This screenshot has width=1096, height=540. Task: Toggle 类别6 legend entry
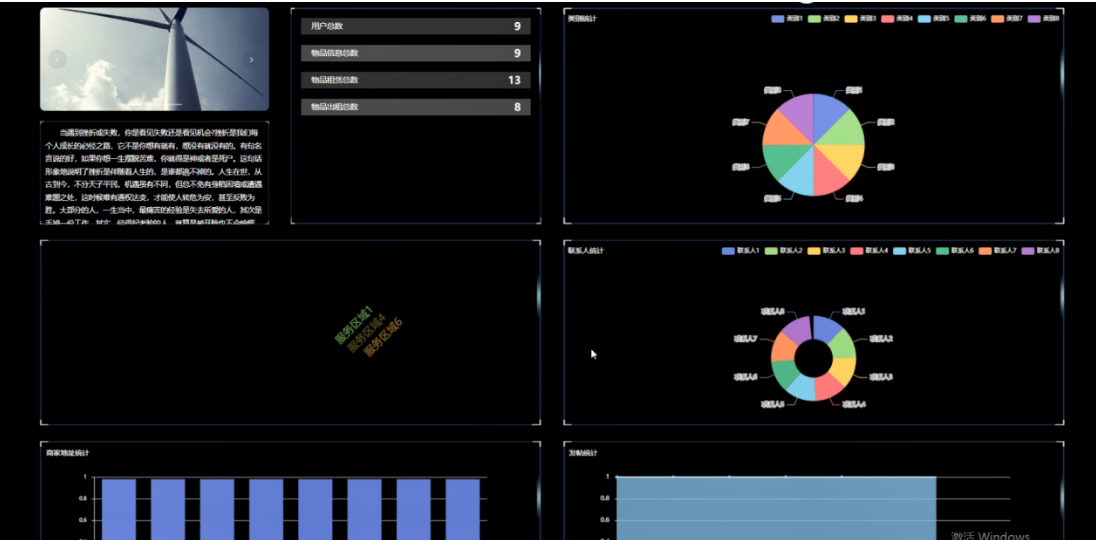pos(970,18)
